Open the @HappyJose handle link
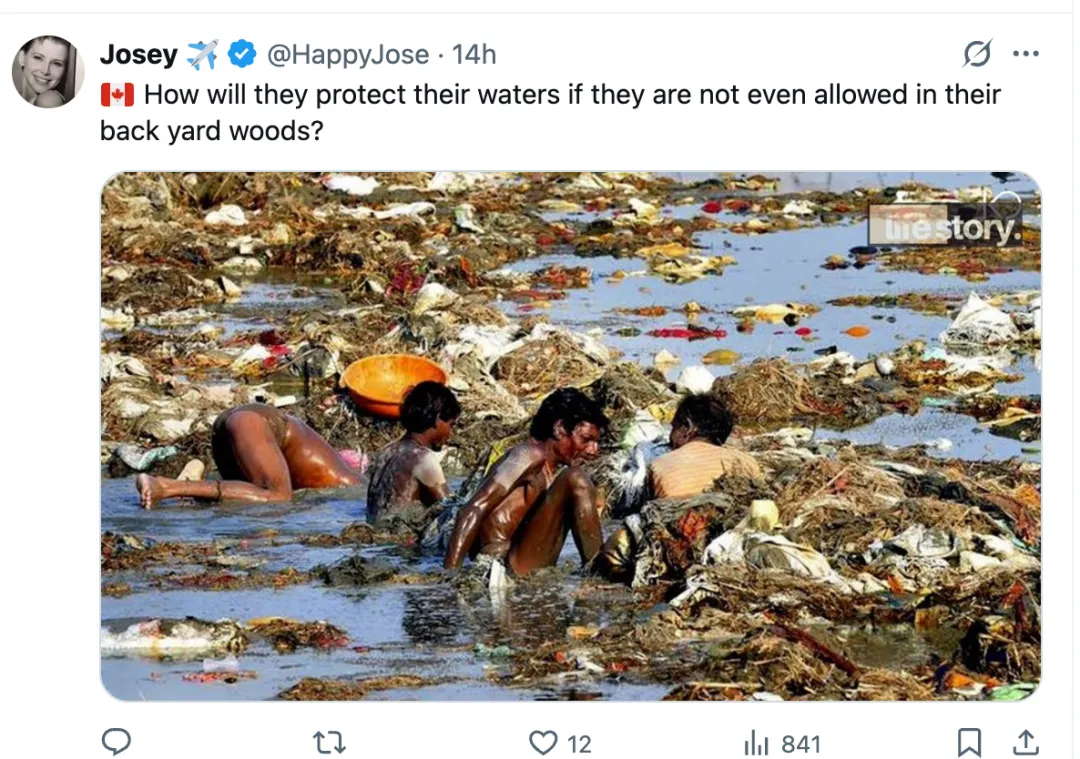 (x=348, y=54)
